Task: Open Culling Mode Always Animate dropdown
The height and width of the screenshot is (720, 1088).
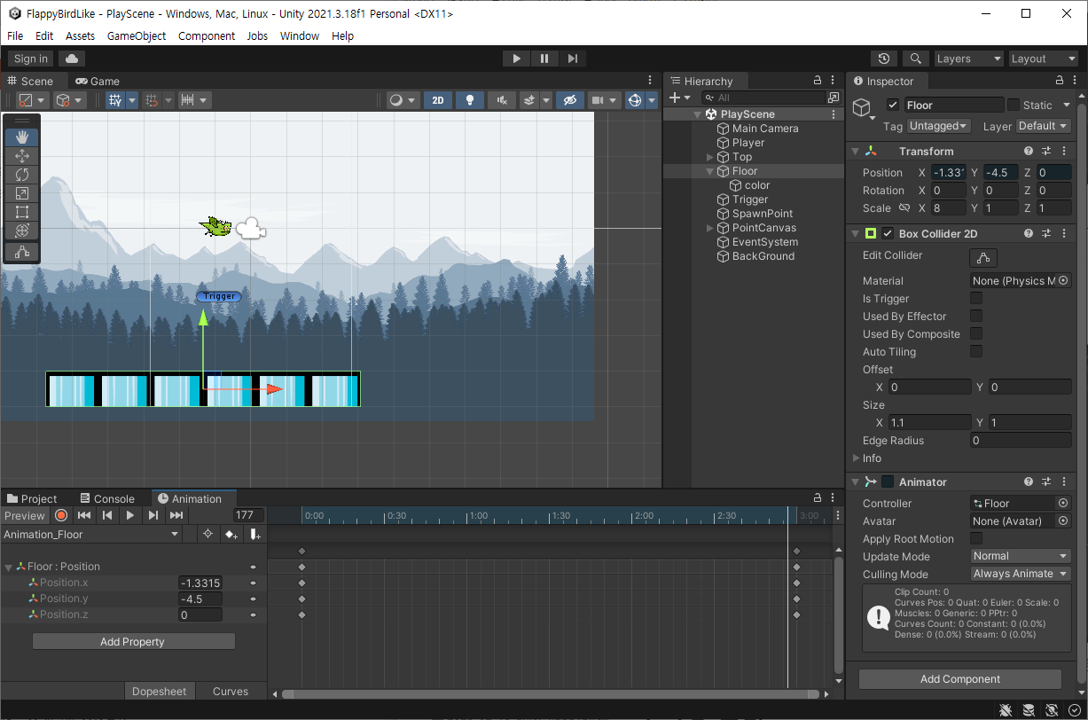Action: 1020,574
